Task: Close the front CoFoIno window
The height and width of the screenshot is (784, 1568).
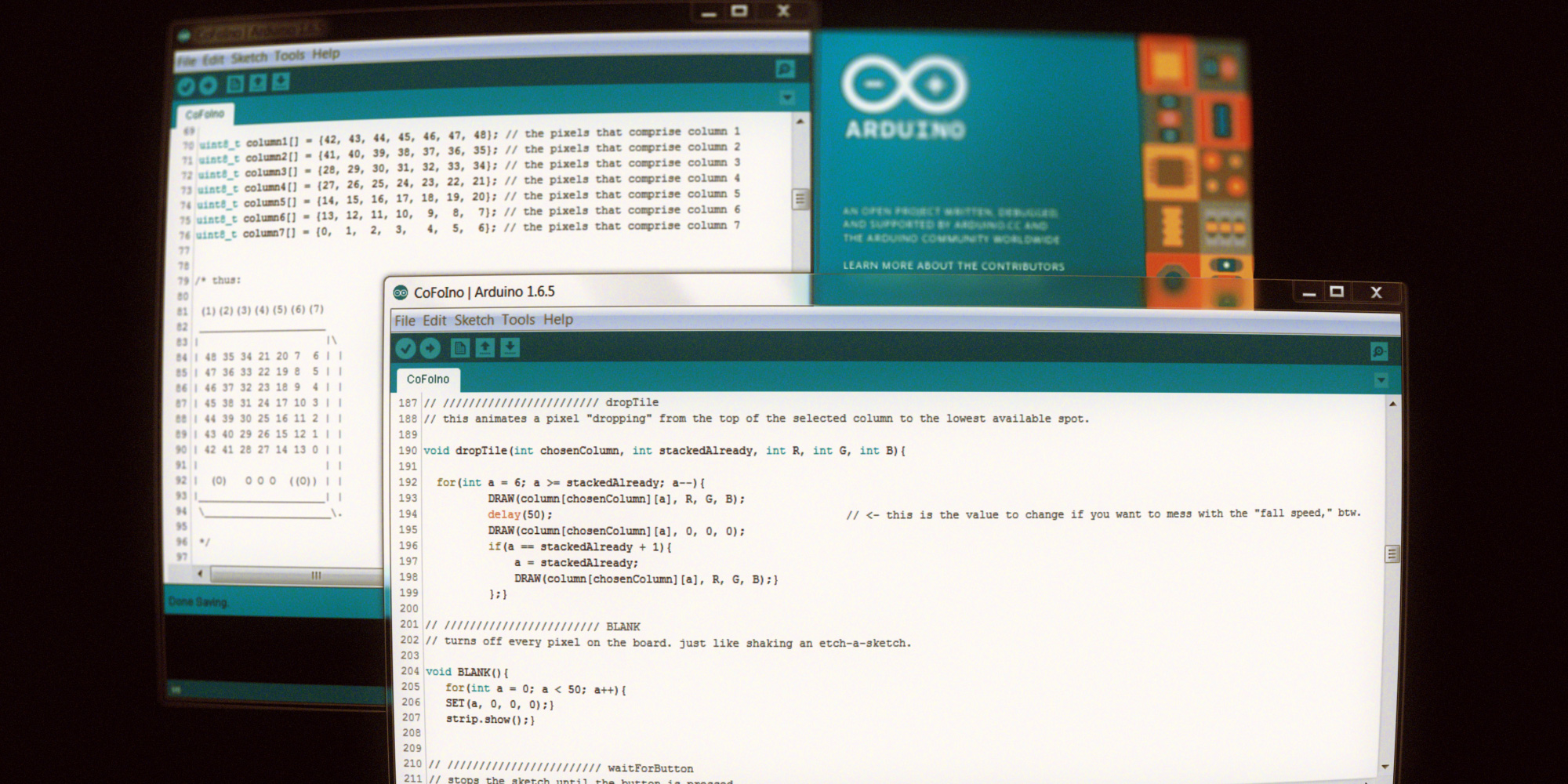Action: tap(1376, 292)
